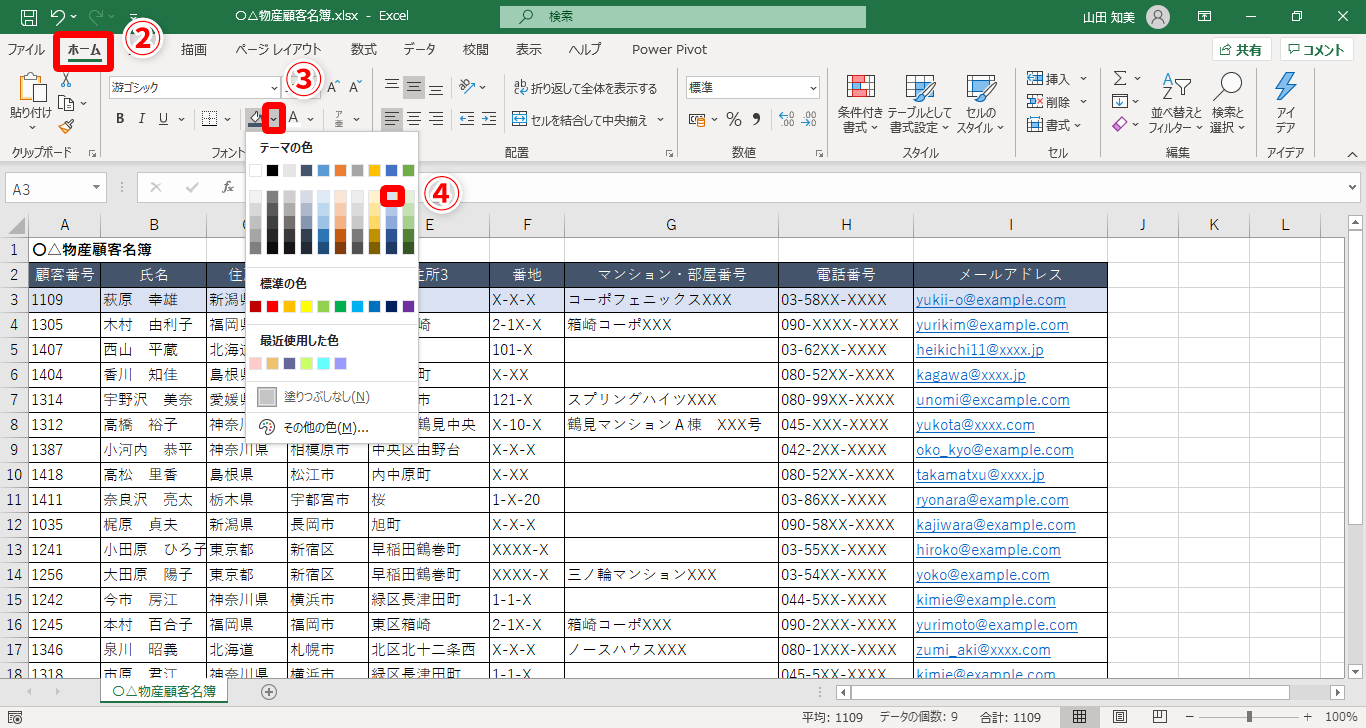Switch to Page Break Preview in status bar
Viewport: 1366px width, 728px height.
point(1160,716)
